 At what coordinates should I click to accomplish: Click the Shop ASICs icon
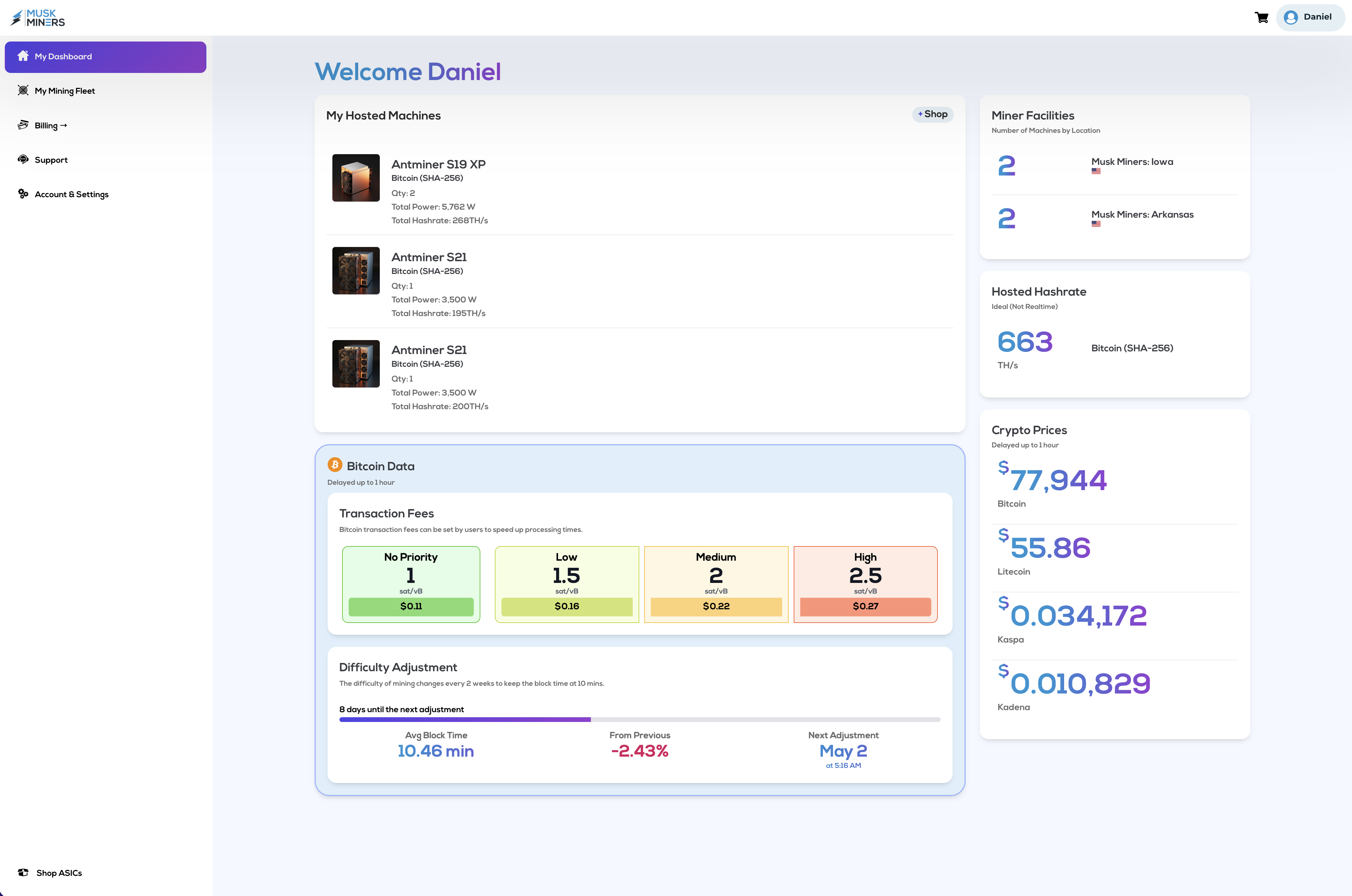pos(23,873)
